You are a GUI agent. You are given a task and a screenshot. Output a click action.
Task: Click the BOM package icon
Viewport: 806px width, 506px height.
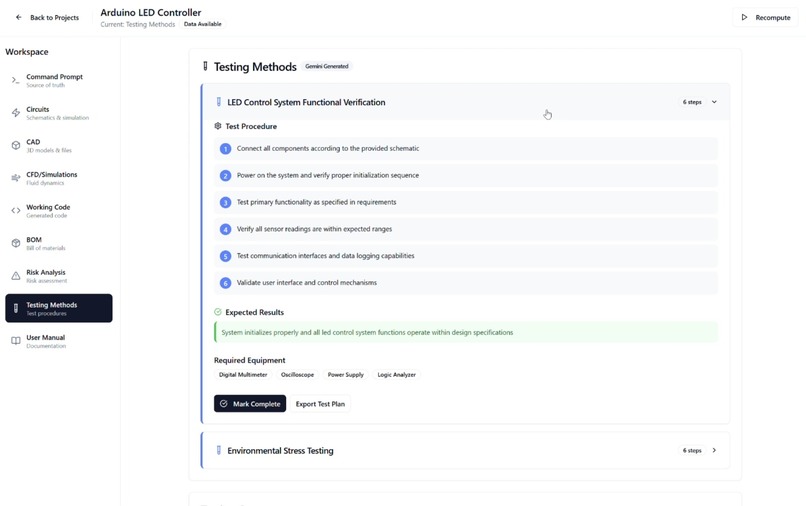[x=16, y=243]
